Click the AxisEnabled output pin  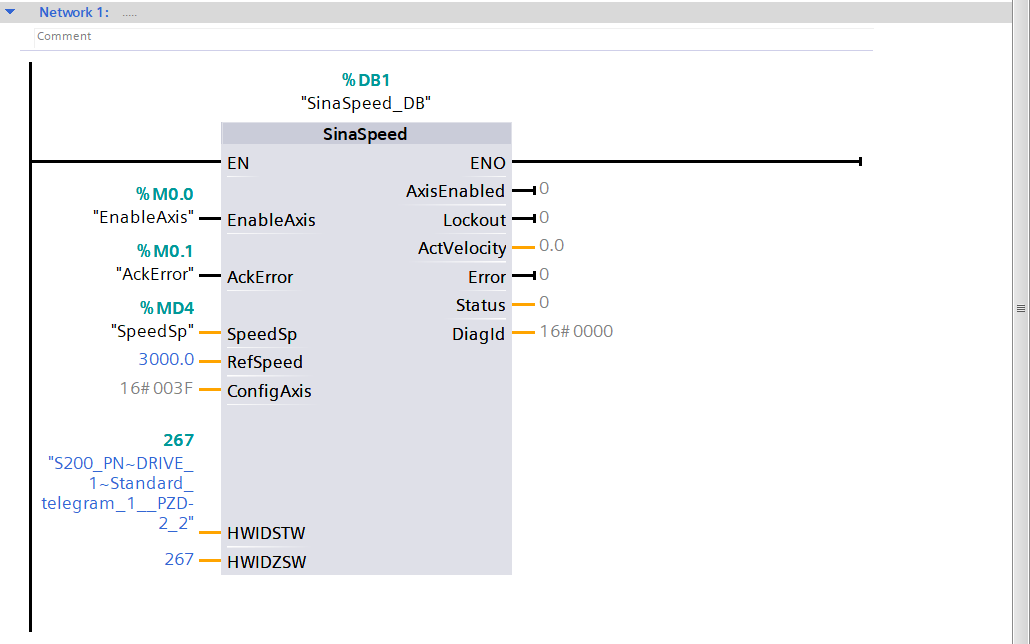click(455, 191)
